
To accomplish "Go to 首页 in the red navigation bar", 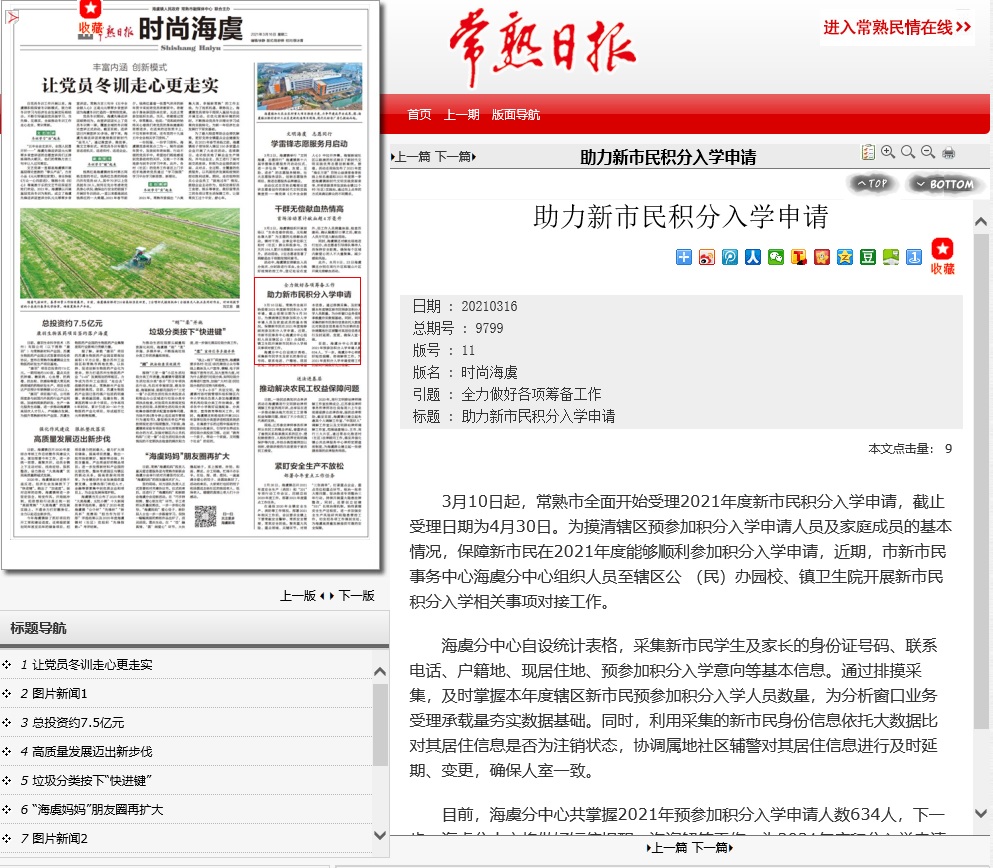I will 419,115.
